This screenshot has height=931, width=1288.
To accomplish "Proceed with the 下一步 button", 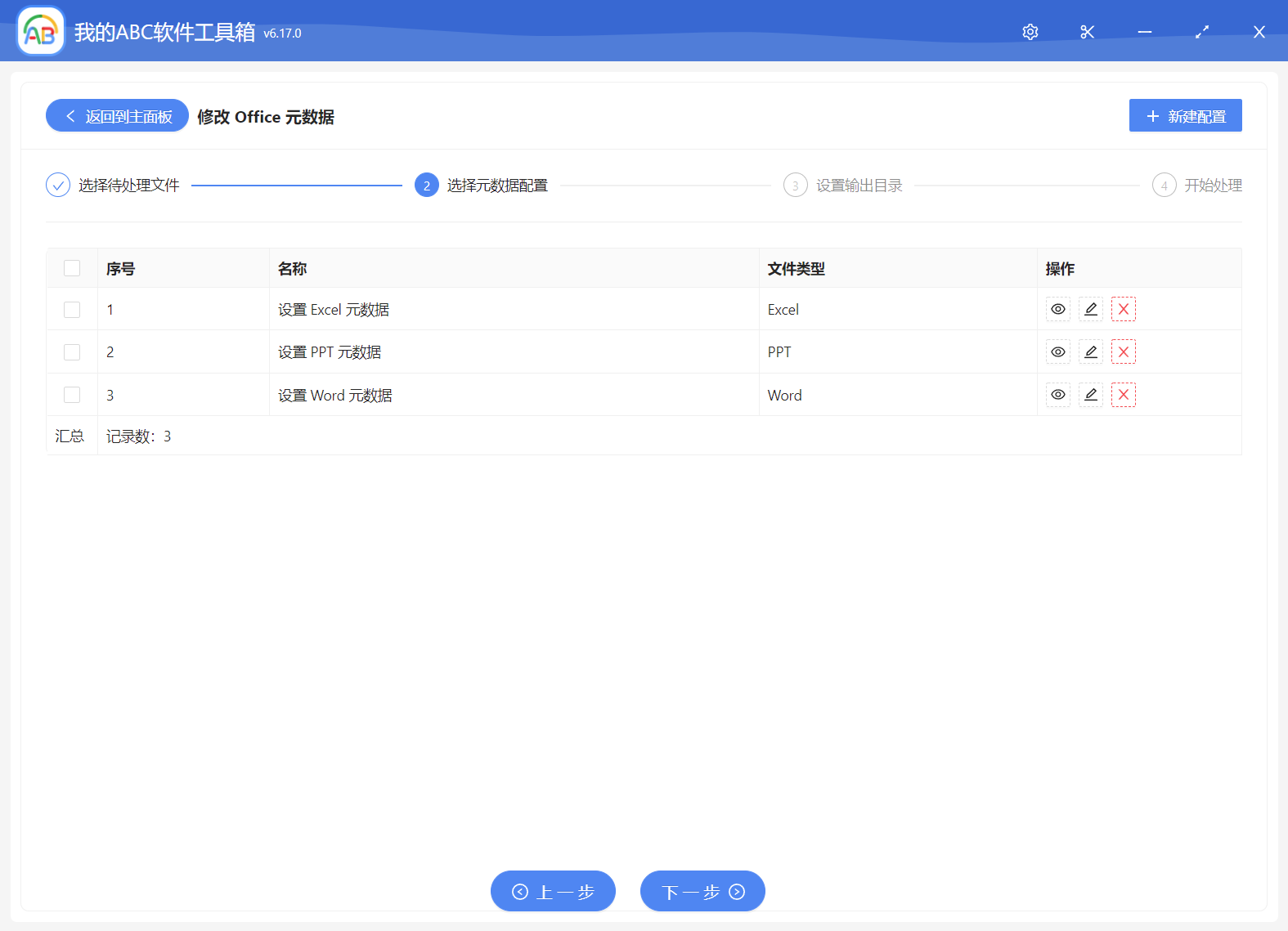I will (702, 891).
